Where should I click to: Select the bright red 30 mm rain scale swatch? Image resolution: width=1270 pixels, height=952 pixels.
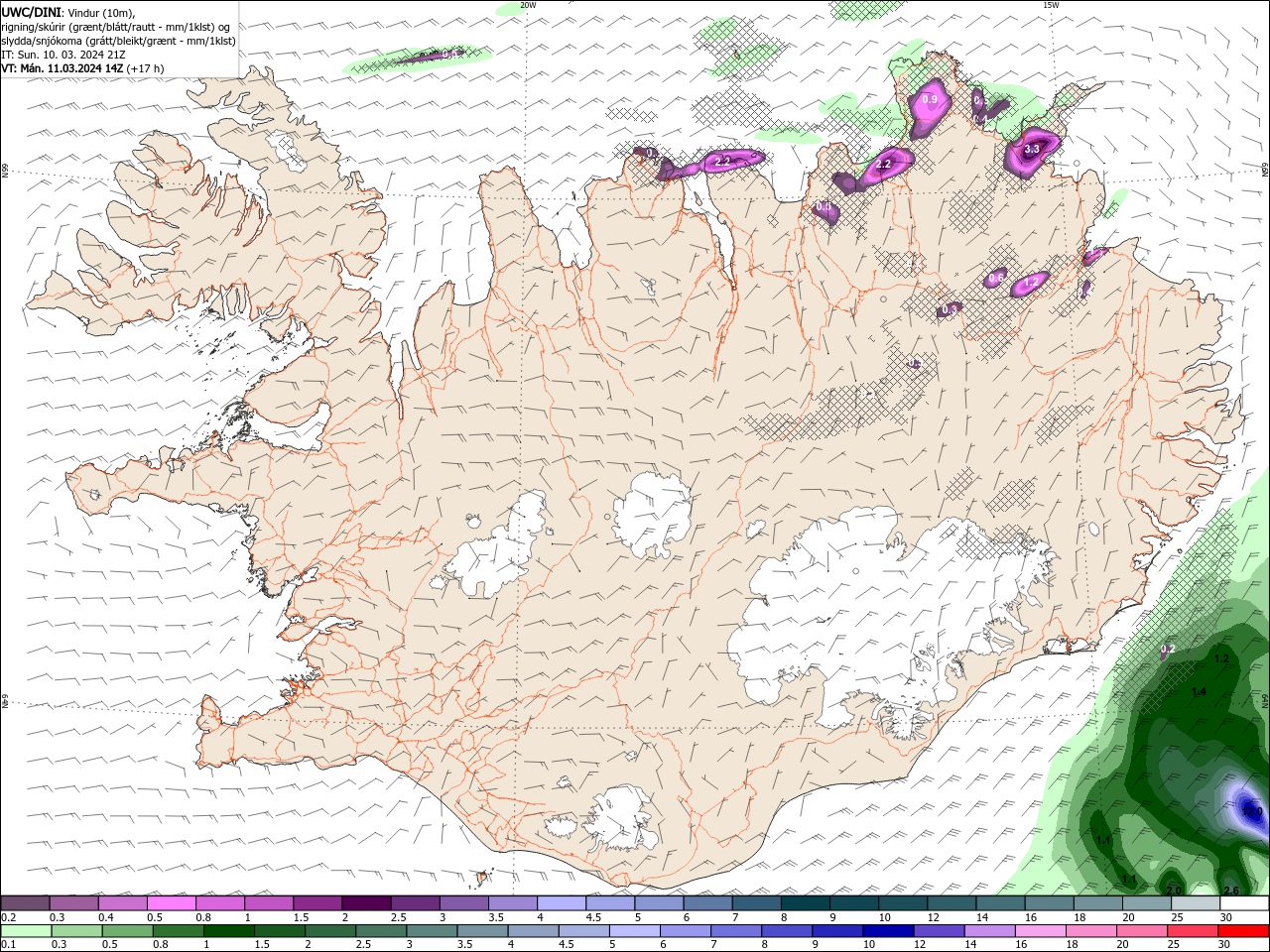click(1244, 931)
